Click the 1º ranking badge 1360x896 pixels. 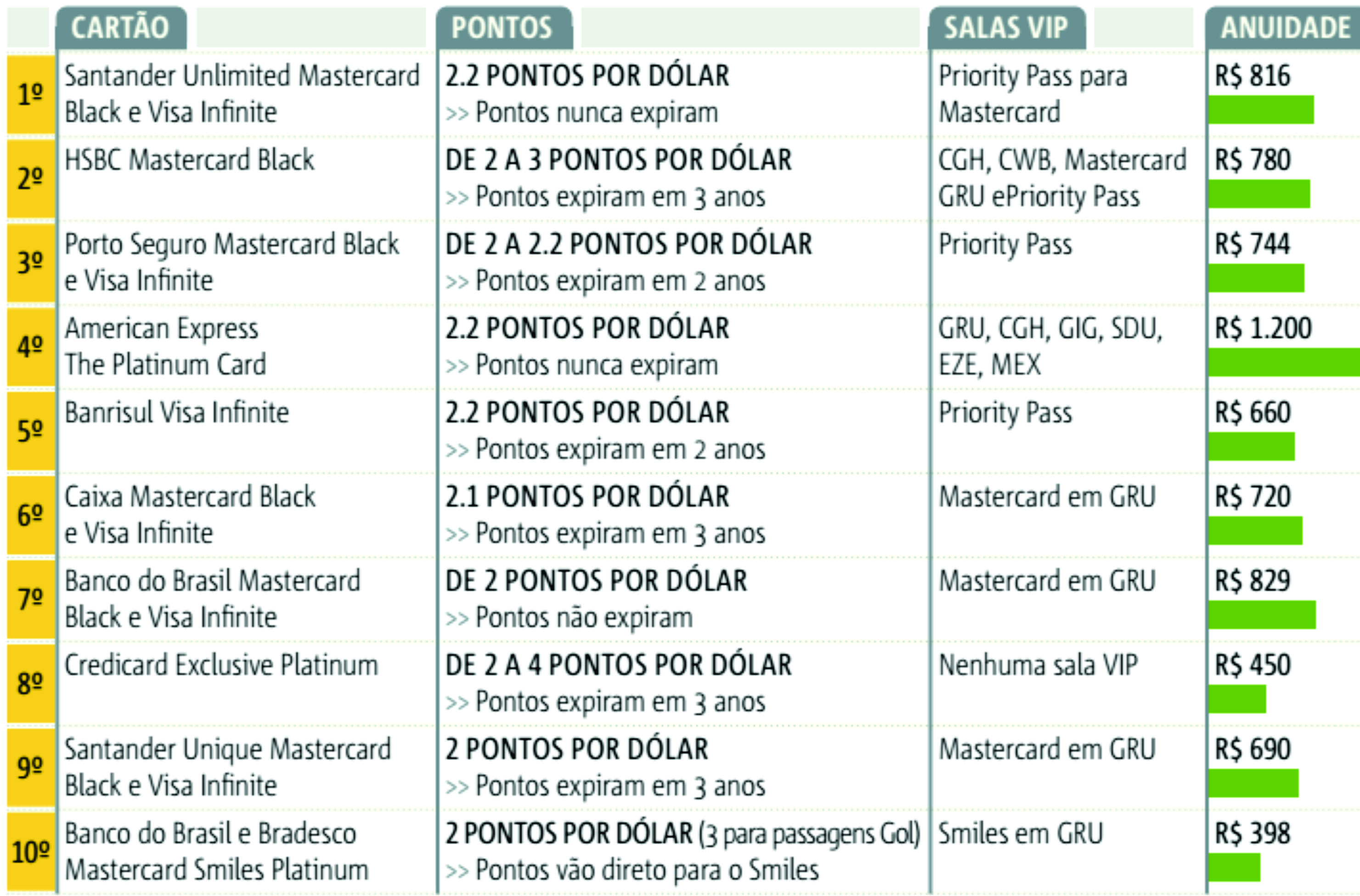[x=31, y=94]
